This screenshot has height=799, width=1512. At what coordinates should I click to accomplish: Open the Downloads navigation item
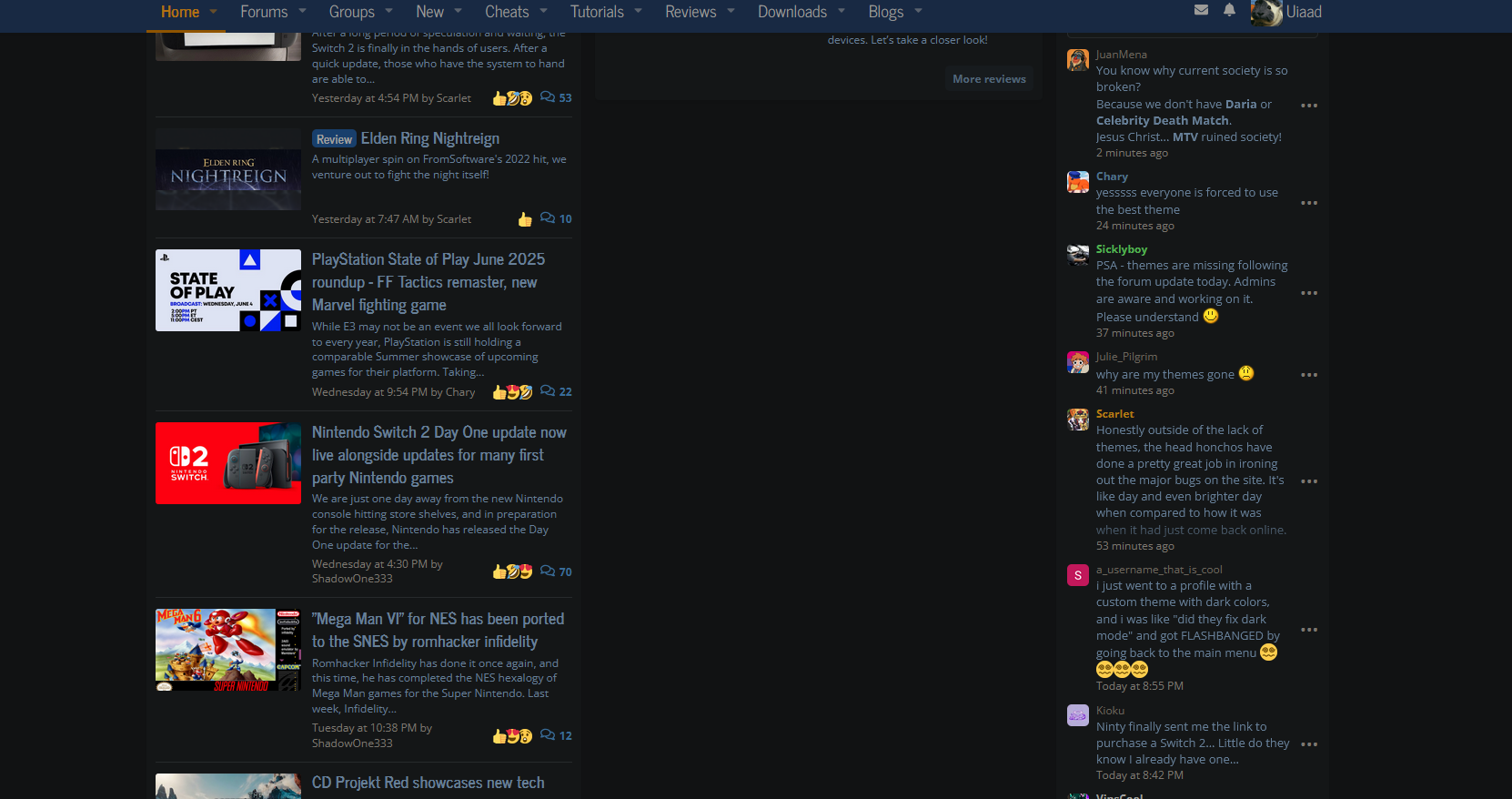point(792,12)
